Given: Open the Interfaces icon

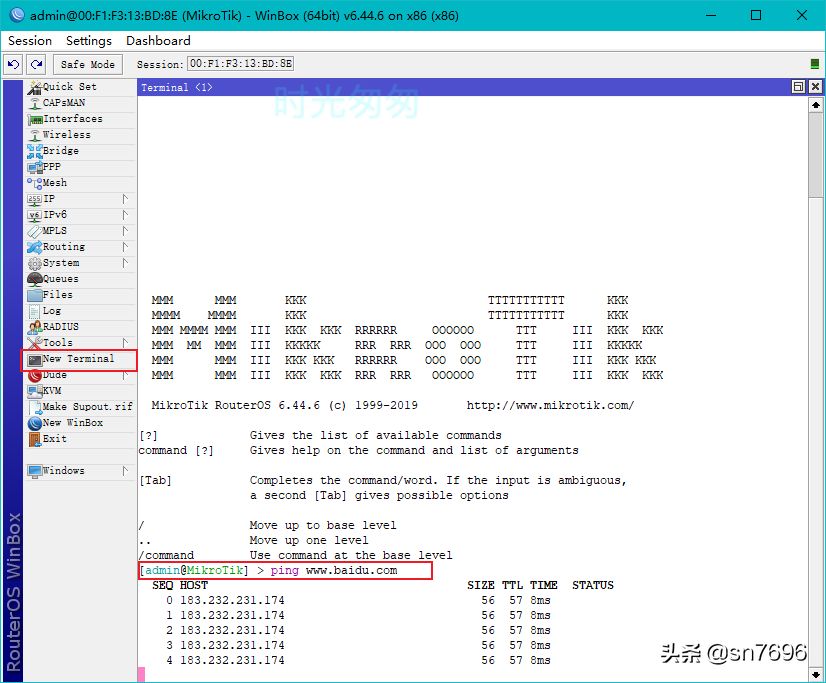Looking at the screenshot, I should 35,120.
